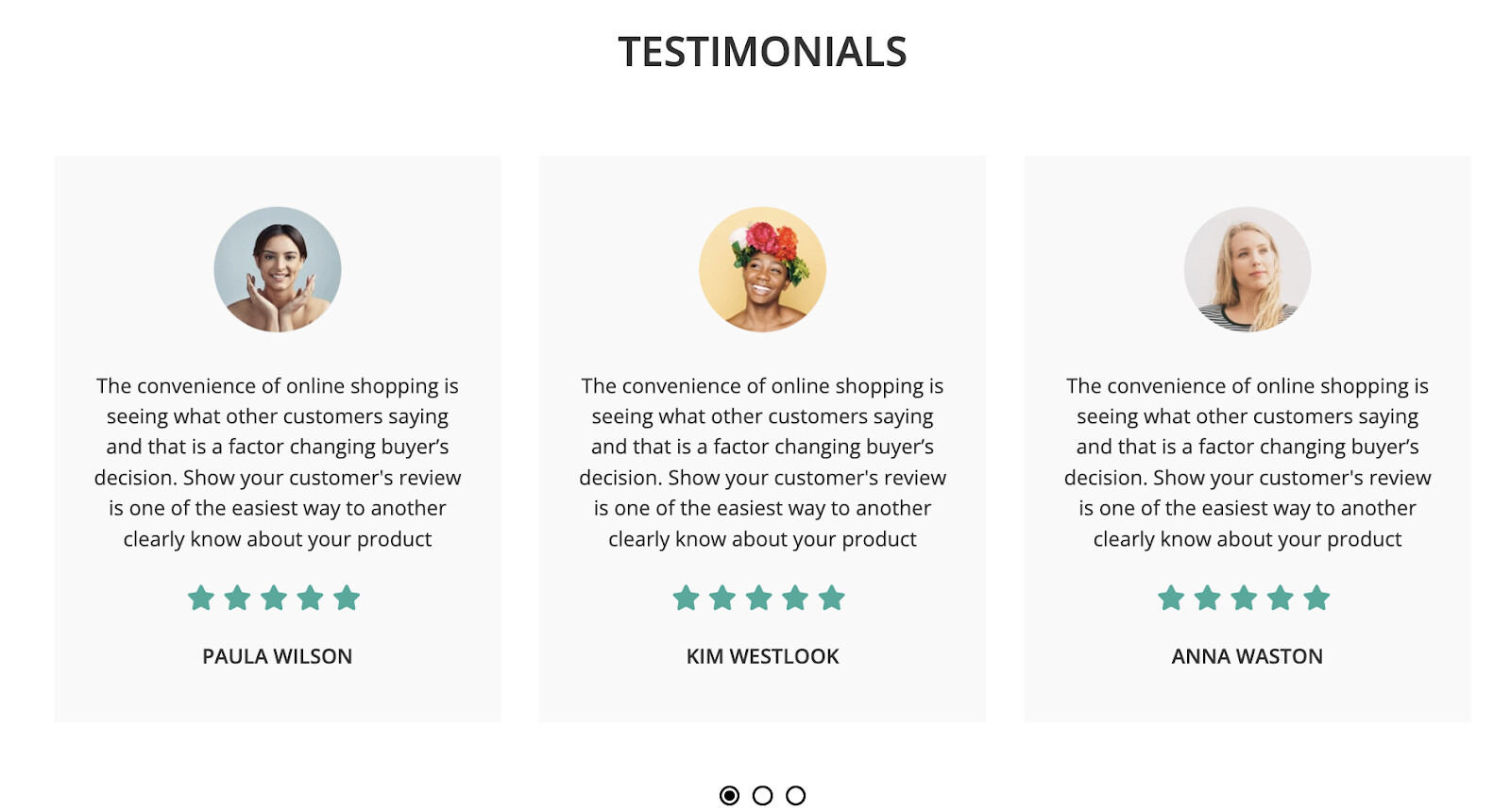Viewport: 1511px width, 812px height.
Task: Click Kim Westlook's flower crown avatar
Action: pos(762,270)
